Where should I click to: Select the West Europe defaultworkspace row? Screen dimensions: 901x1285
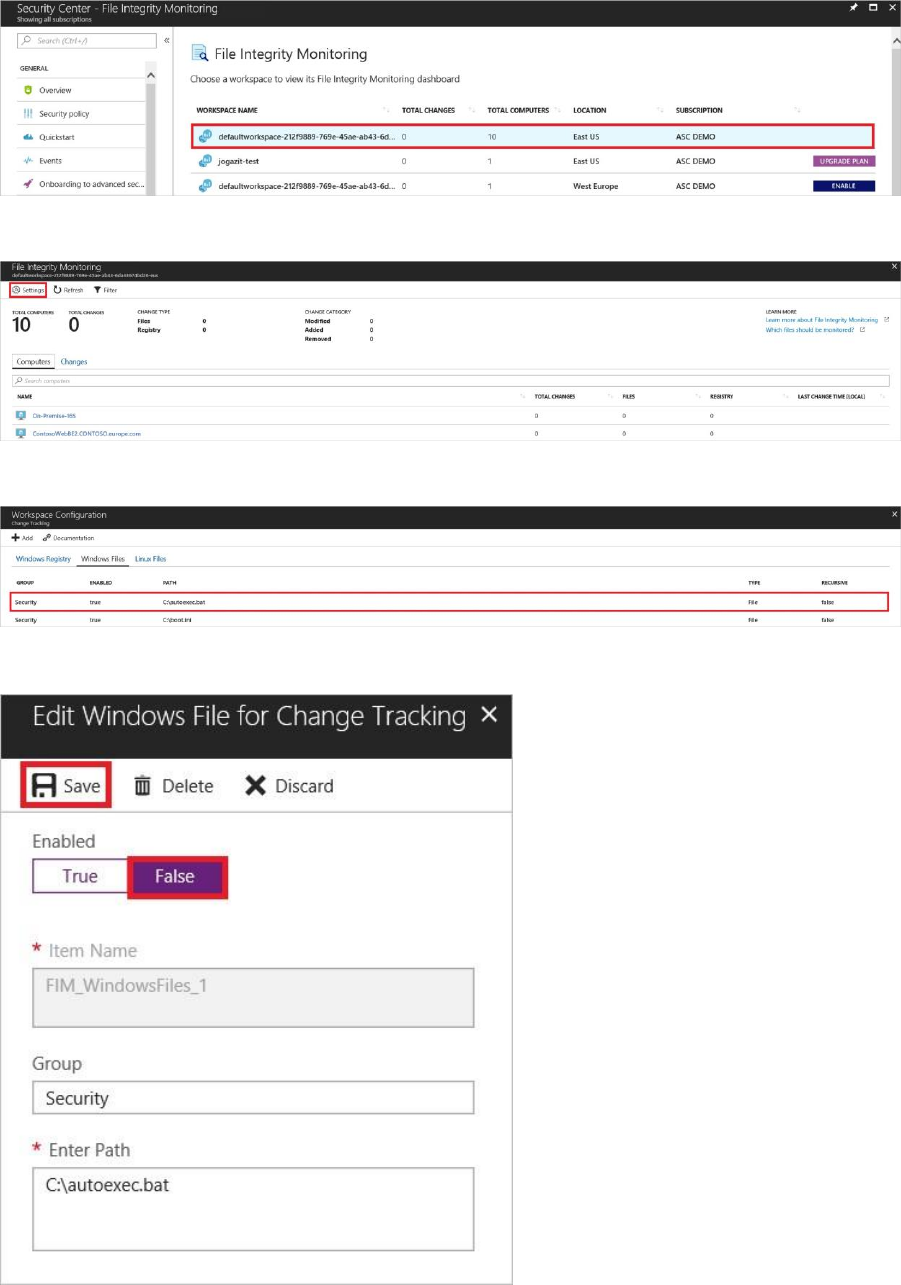click(x=532, y=185)
